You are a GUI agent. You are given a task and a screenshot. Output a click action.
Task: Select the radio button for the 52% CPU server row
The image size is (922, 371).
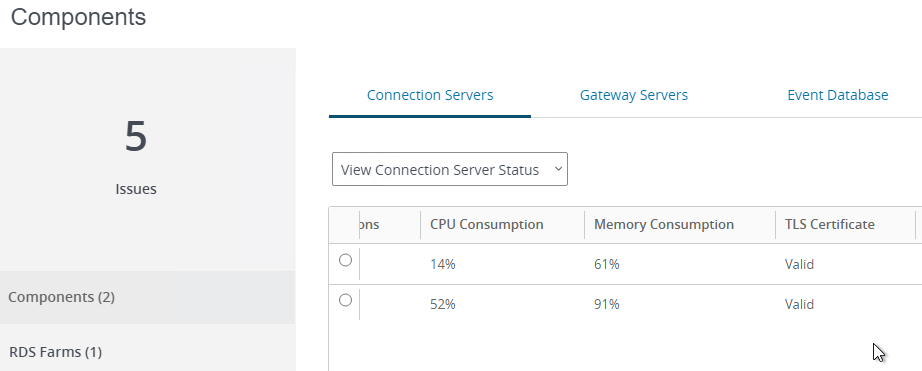[x=346, y=300]
